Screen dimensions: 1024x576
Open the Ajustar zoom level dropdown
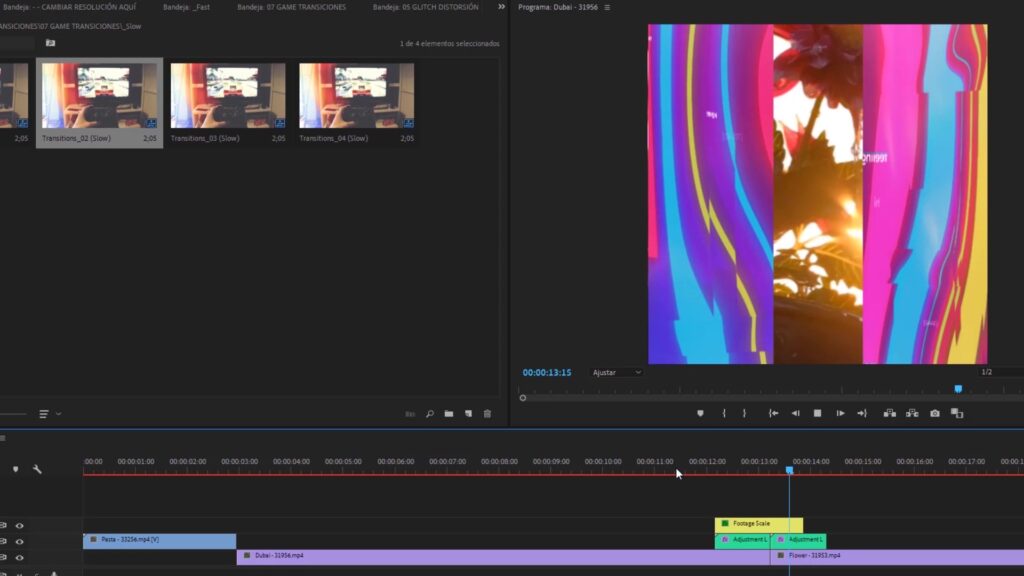(616, 372)
